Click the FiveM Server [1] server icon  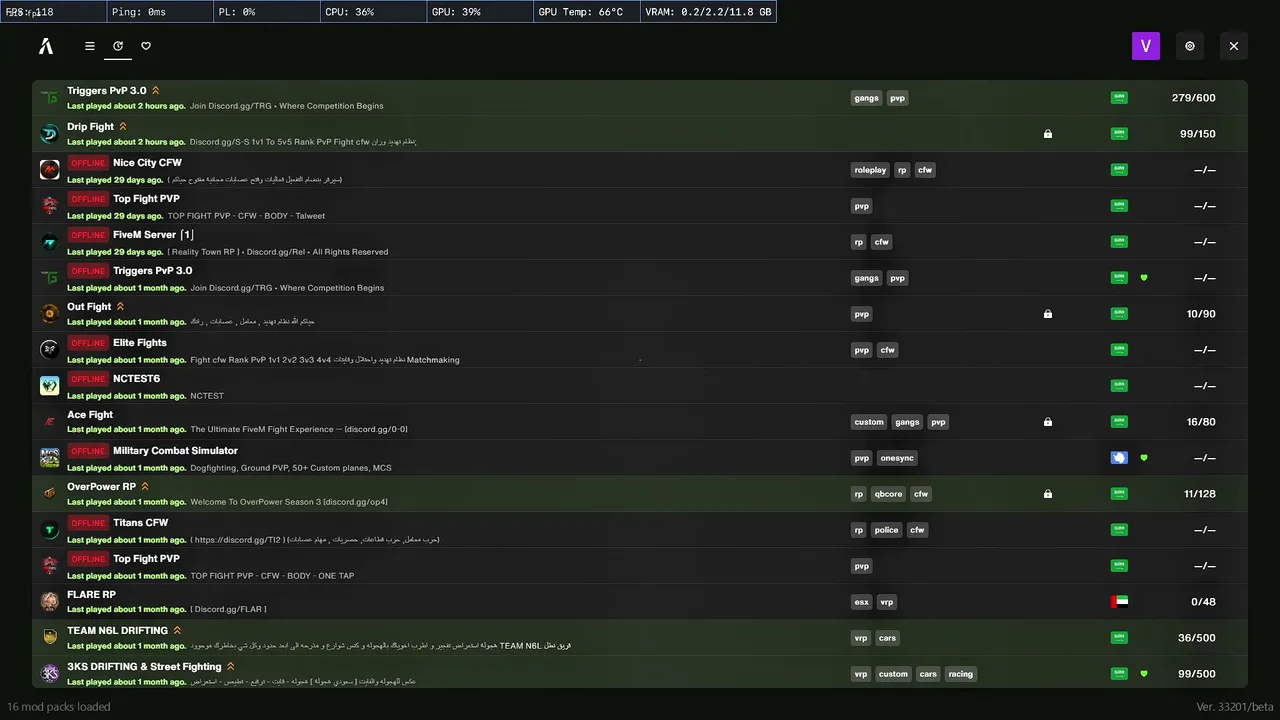point(50,242)
